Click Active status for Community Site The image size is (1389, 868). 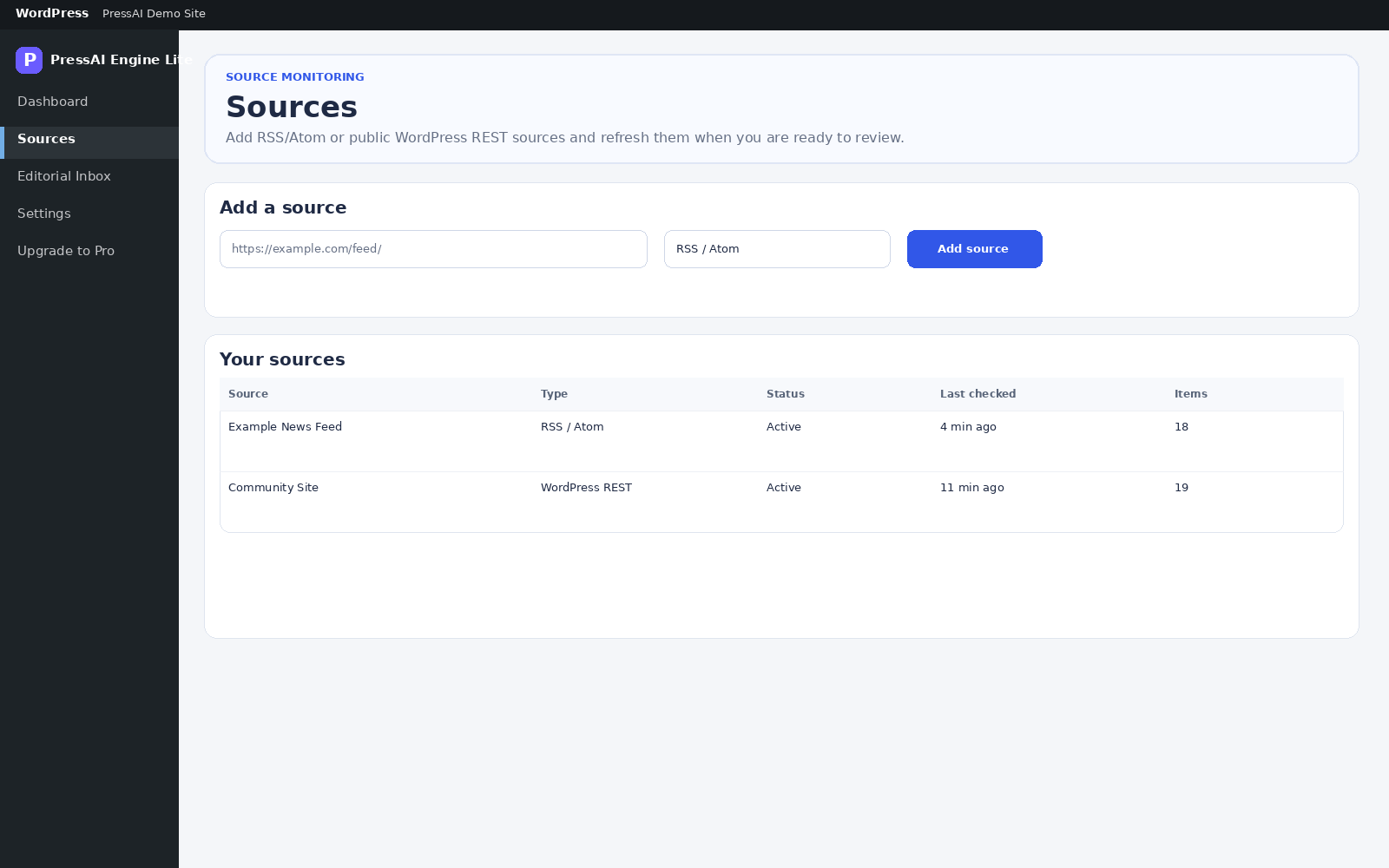tap(784, 488)
